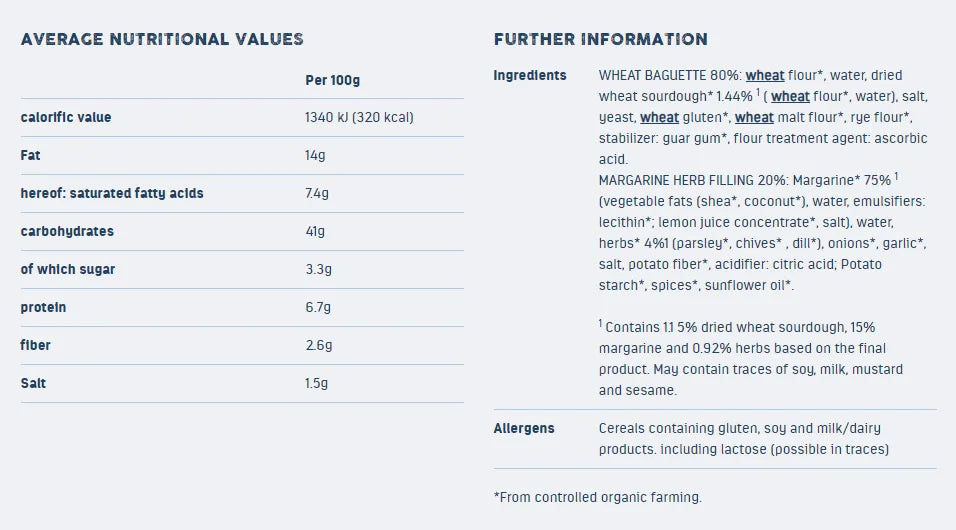Select the protein value 6.7g
The image size is (956, 530).
pyautogui.click(x=318, y=307)
